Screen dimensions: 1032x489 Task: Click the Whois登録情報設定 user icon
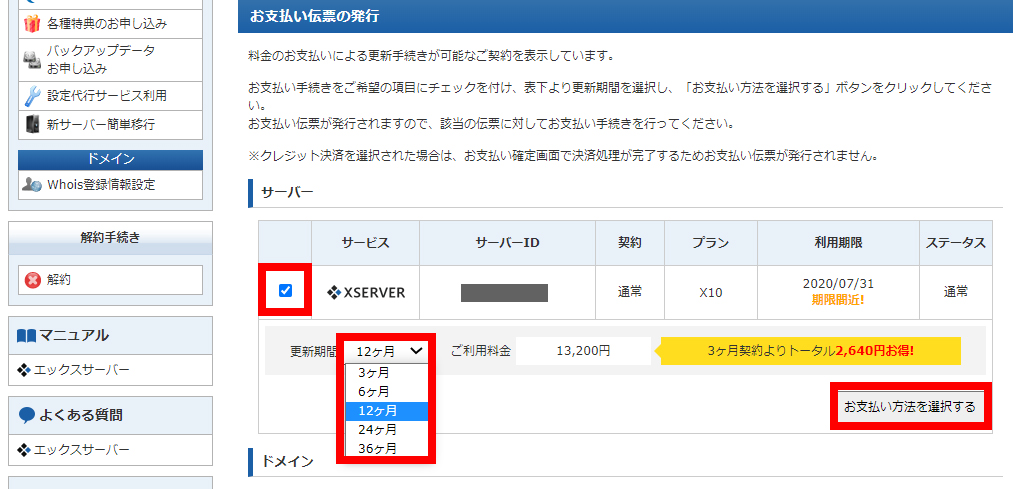coord(32,184)
